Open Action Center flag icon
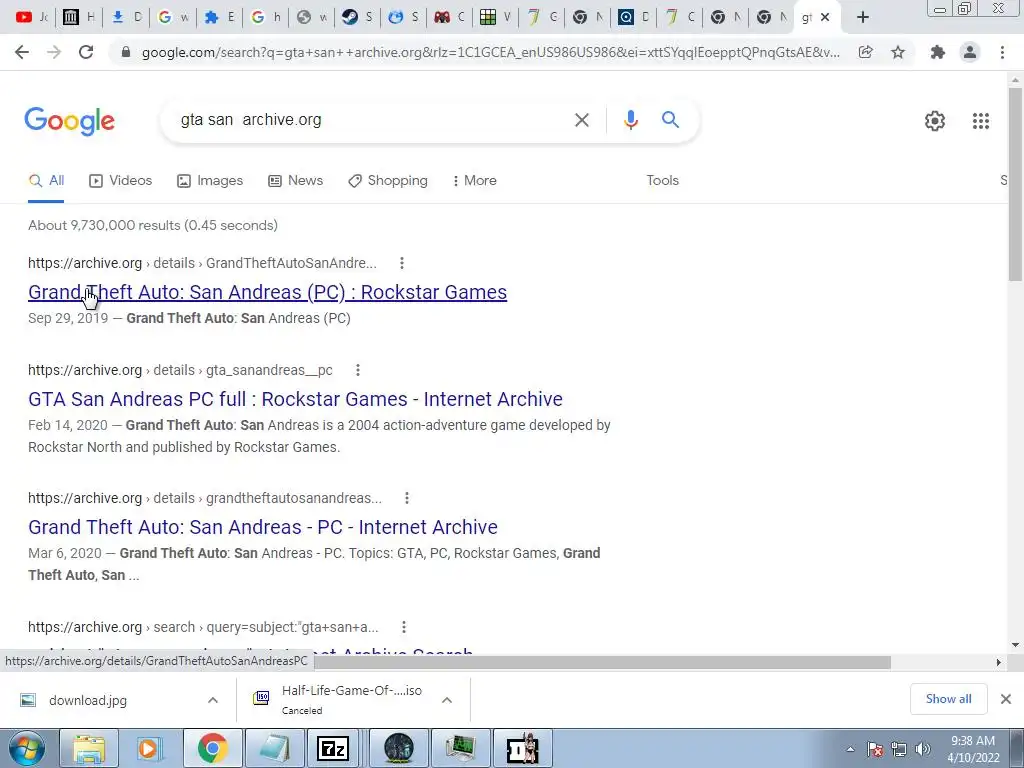This screenshot has width=1024, height=768. (x=875, y=749)
